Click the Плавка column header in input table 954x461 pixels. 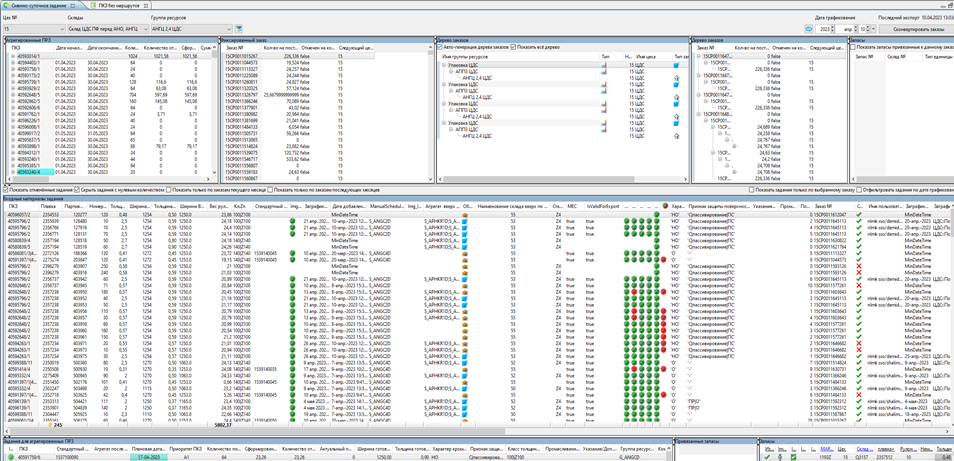[52, 206]
